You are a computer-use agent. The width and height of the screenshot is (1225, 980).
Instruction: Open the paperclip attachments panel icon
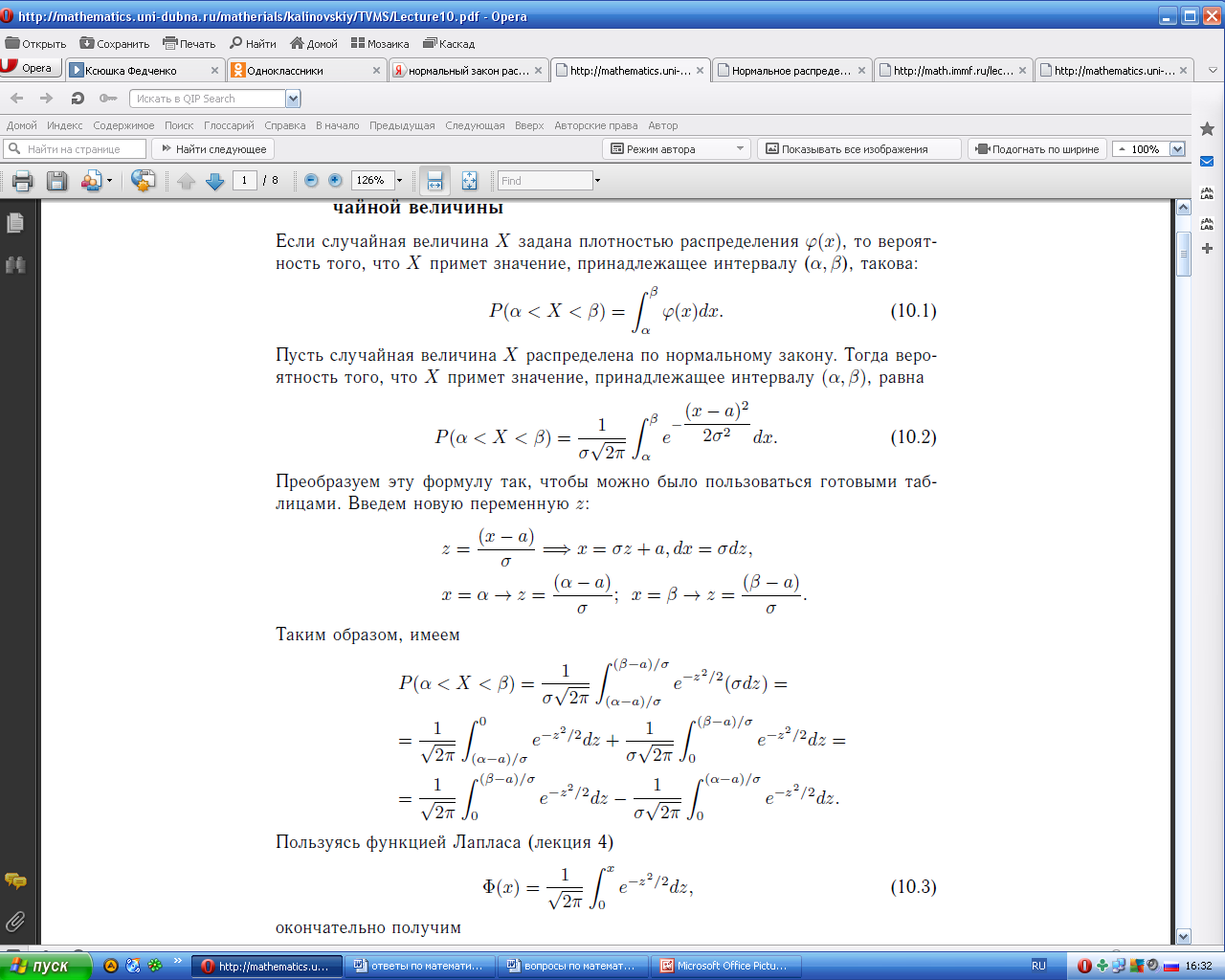(15, 922)
